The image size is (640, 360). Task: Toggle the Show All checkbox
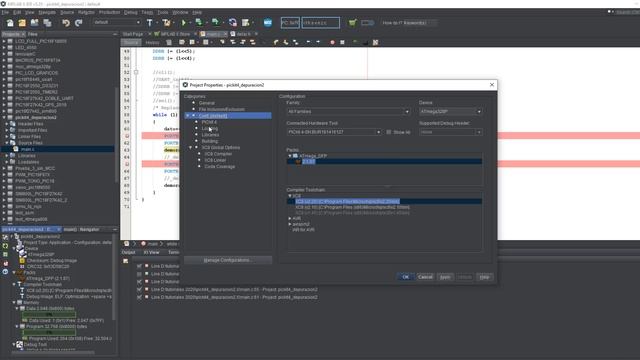point(389,132)
